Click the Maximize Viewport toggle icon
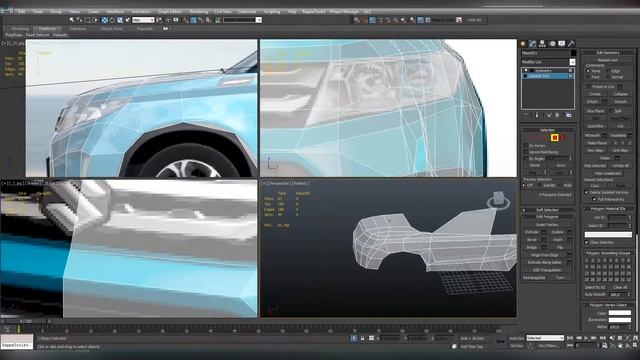Screen dimensions: 640x360 coord(636,346)
